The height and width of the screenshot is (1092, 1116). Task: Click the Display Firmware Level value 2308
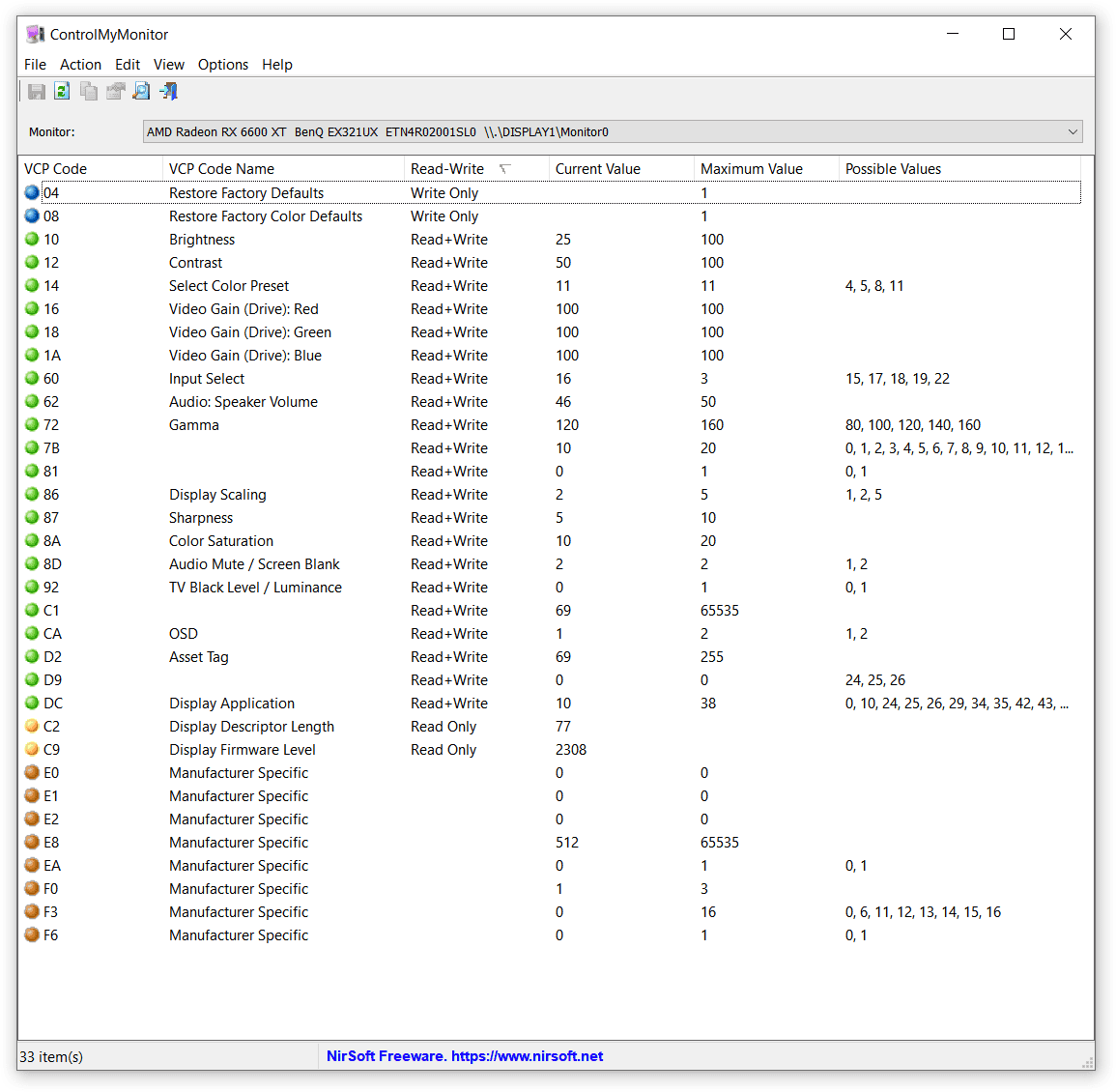[571, 750]
